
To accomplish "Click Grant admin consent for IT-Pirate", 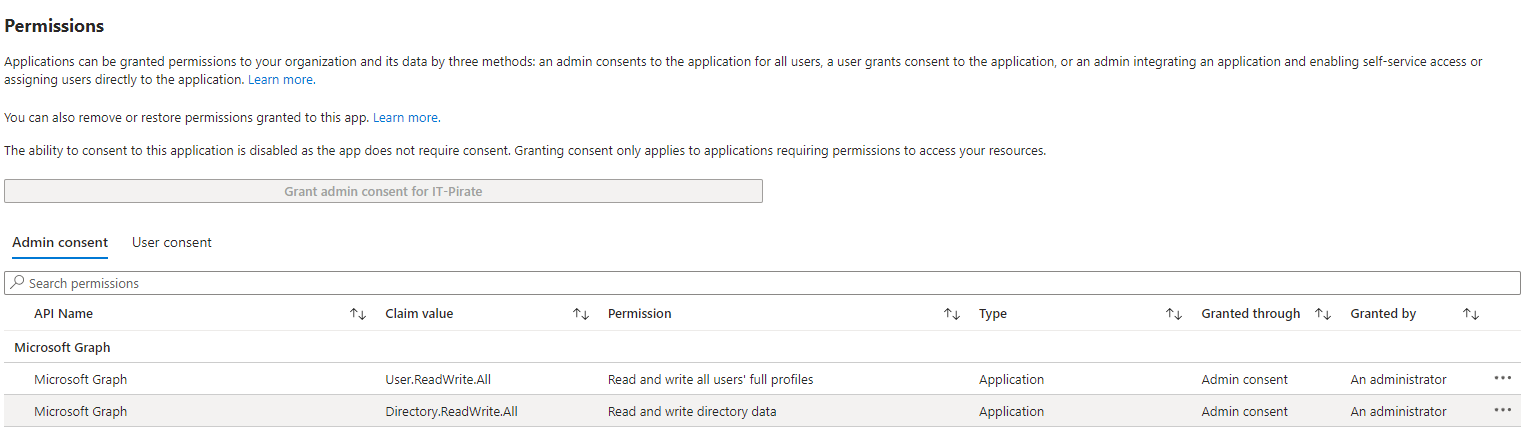I will [x=383, y=191].
